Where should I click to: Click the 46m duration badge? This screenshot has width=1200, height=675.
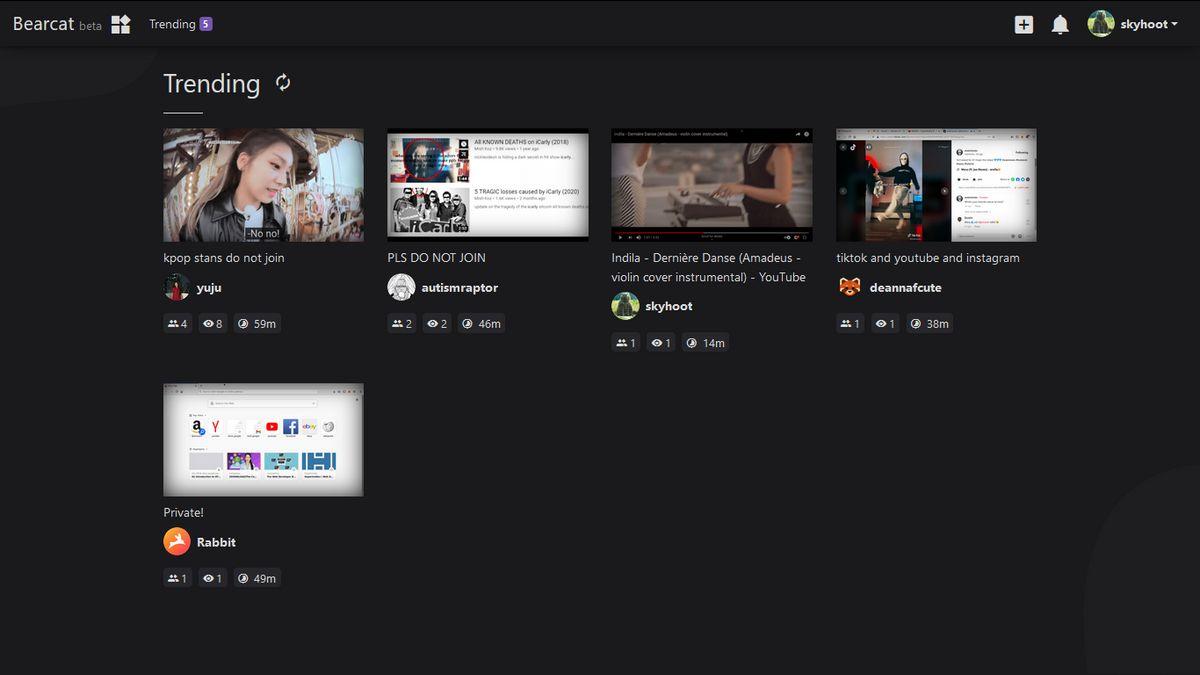coord(481,324)
